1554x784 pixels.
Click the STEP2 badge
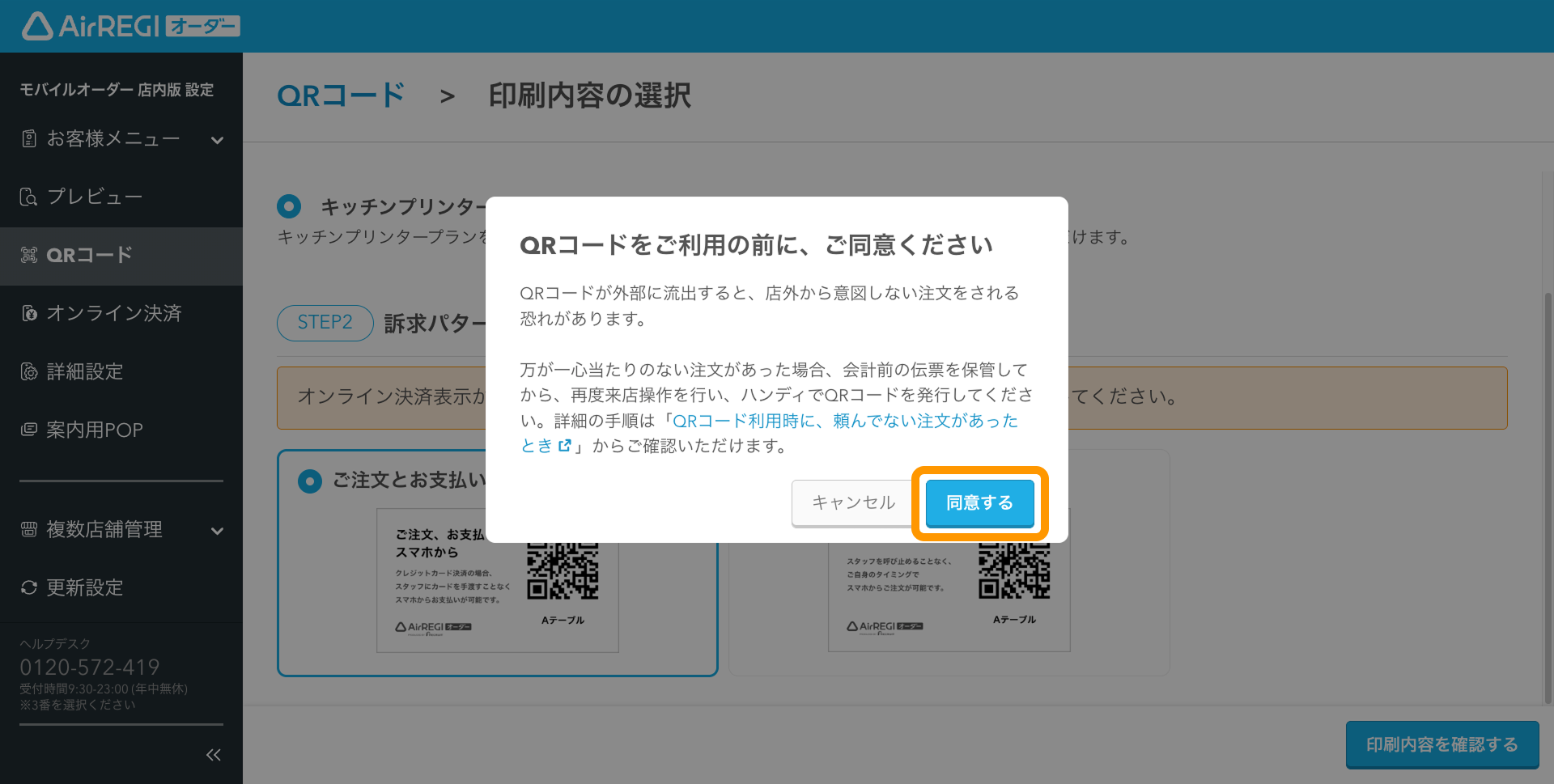pos(325,323)
